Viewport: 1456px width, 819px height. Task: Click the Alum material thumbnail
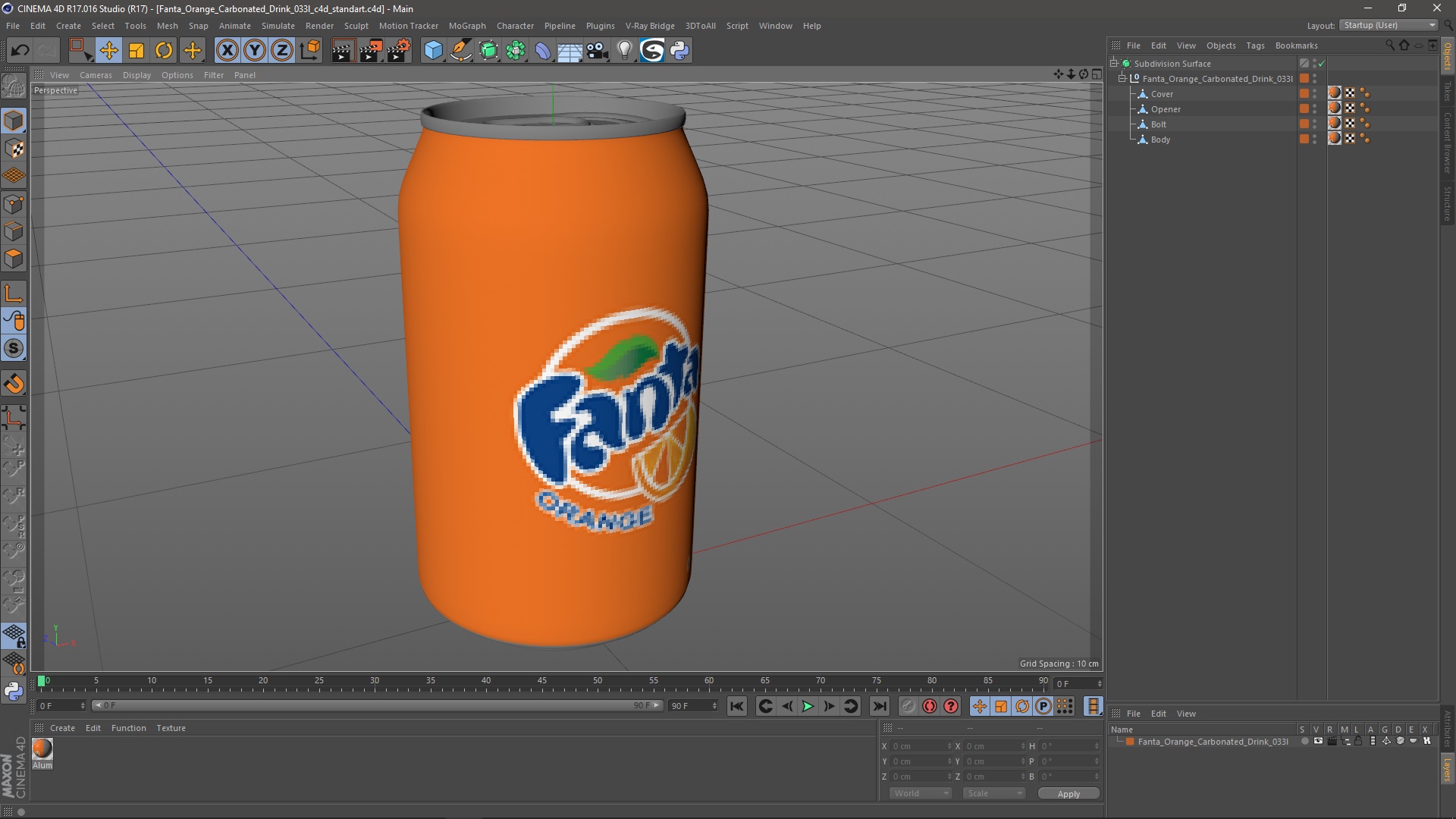[x=42, y=748]
